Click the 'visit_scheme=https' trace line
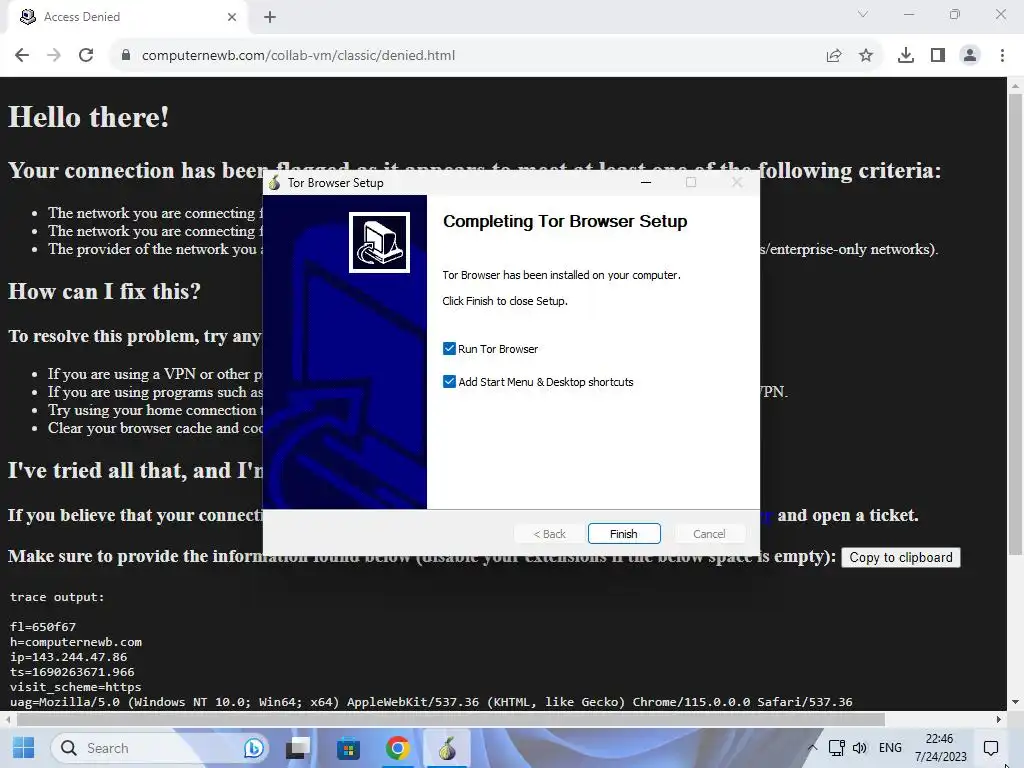1024x768 pixels. [x=76, y=687]
